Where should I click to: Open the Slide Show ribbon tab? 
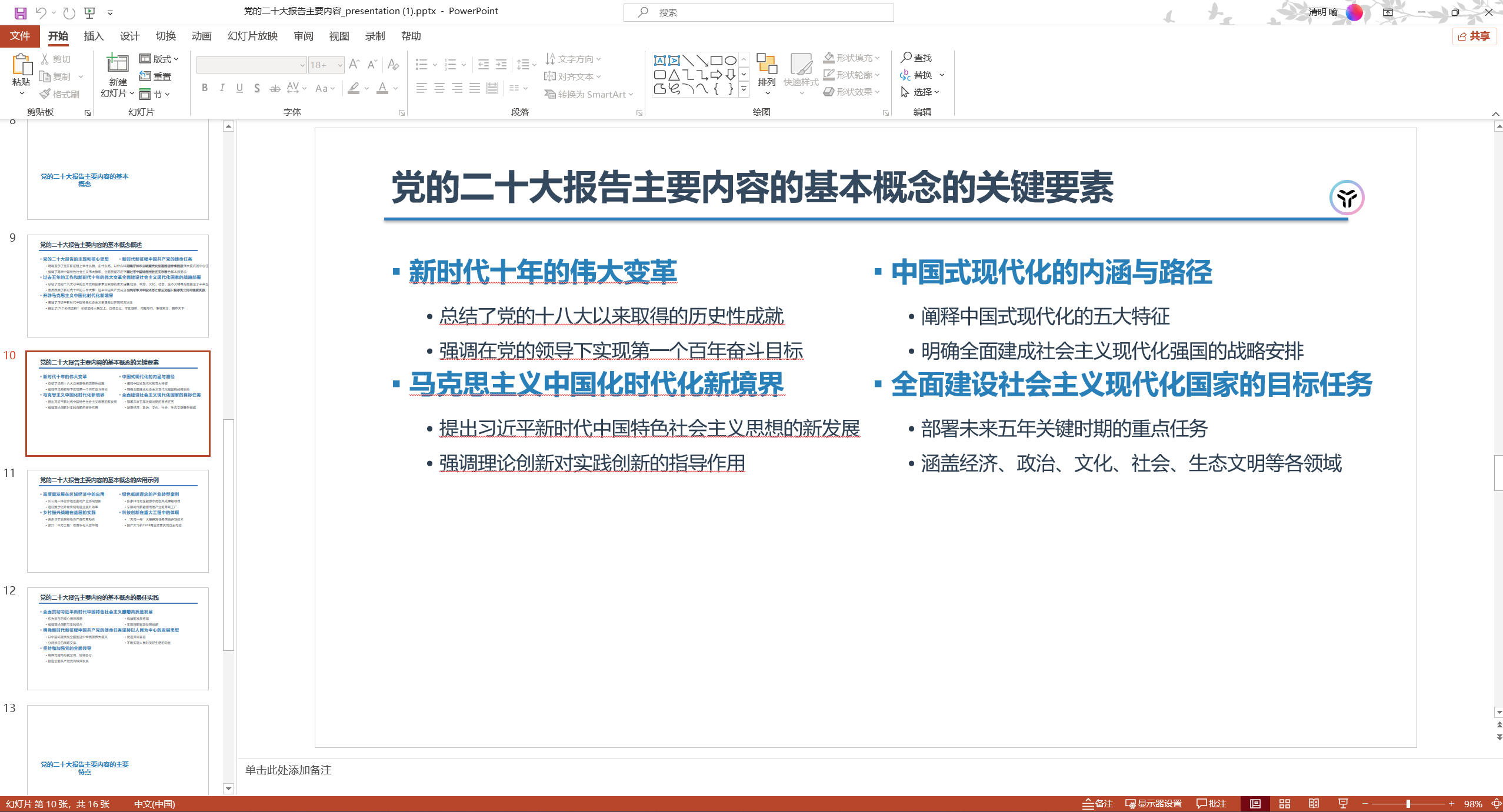252,36
